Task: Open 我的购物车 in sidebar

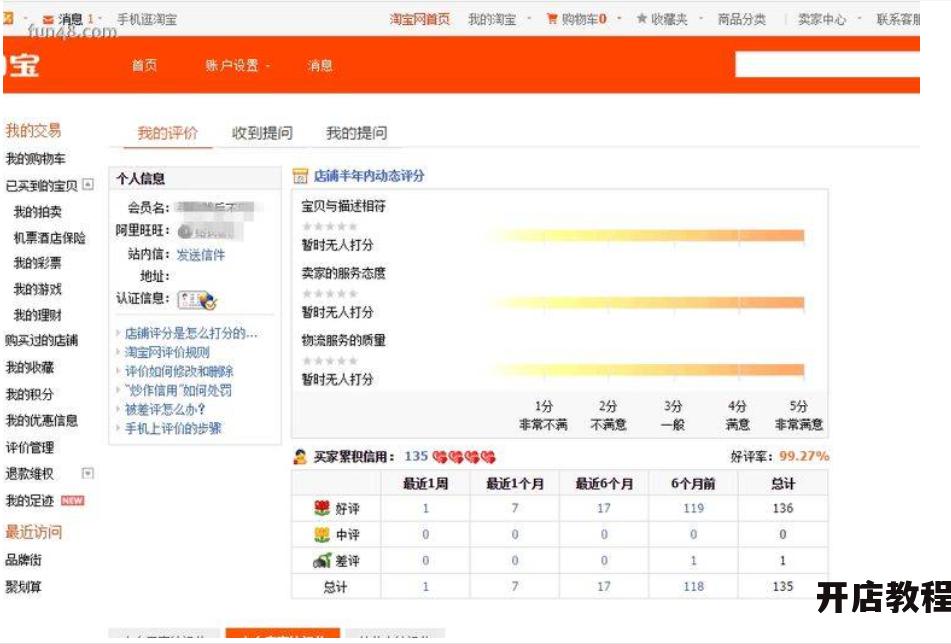Action: (x=35, y=159)
